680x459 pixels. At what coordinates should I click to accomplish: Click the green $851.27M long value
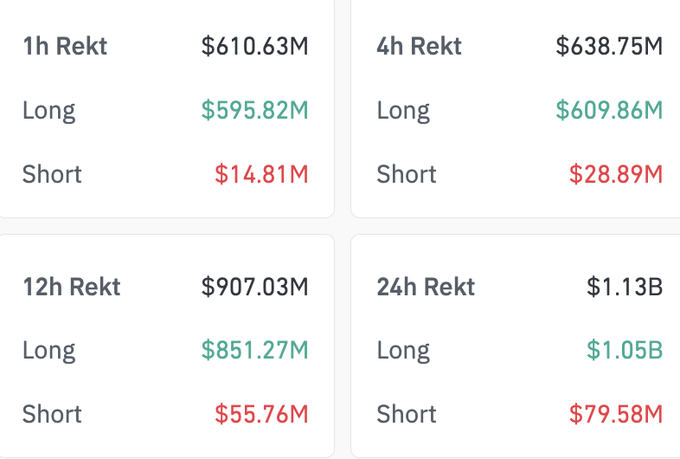click(x=255, y=350)
